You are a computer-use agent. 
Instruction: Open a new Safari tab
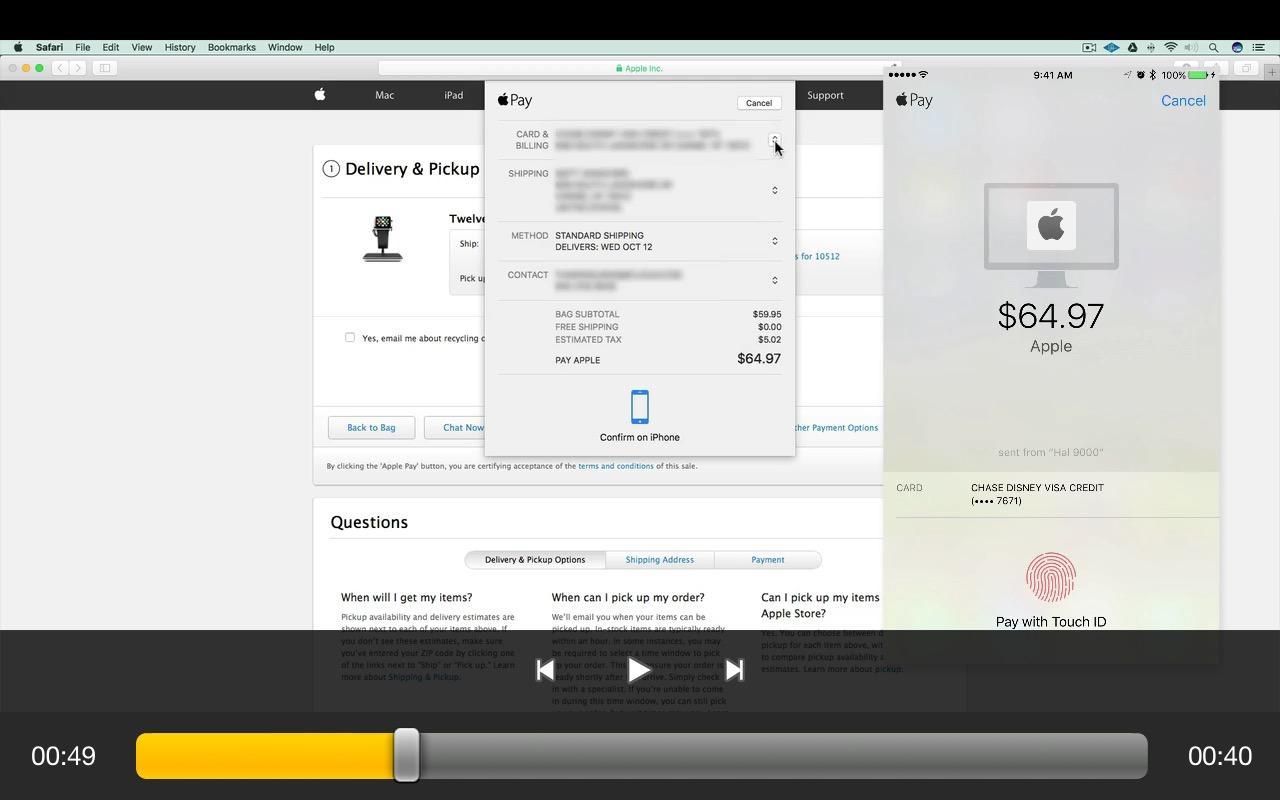pyautogui.click(x=1272, y=71)
